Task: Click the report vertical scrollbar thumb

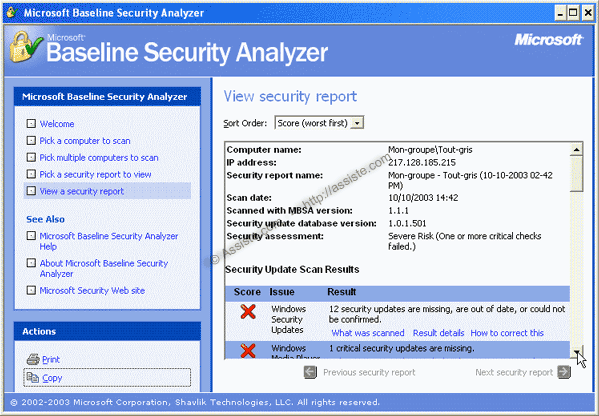Action: 576,173
